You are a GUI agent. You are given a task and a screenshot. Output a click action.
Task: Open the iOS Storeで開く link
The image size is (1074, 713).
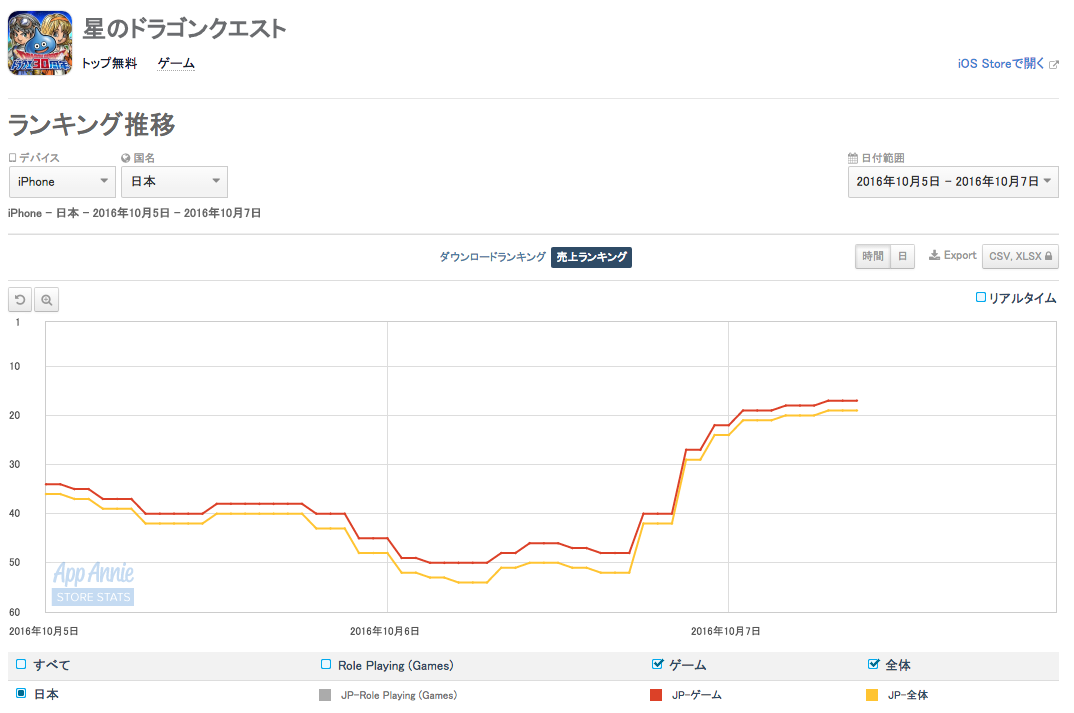click(1000, 64)
